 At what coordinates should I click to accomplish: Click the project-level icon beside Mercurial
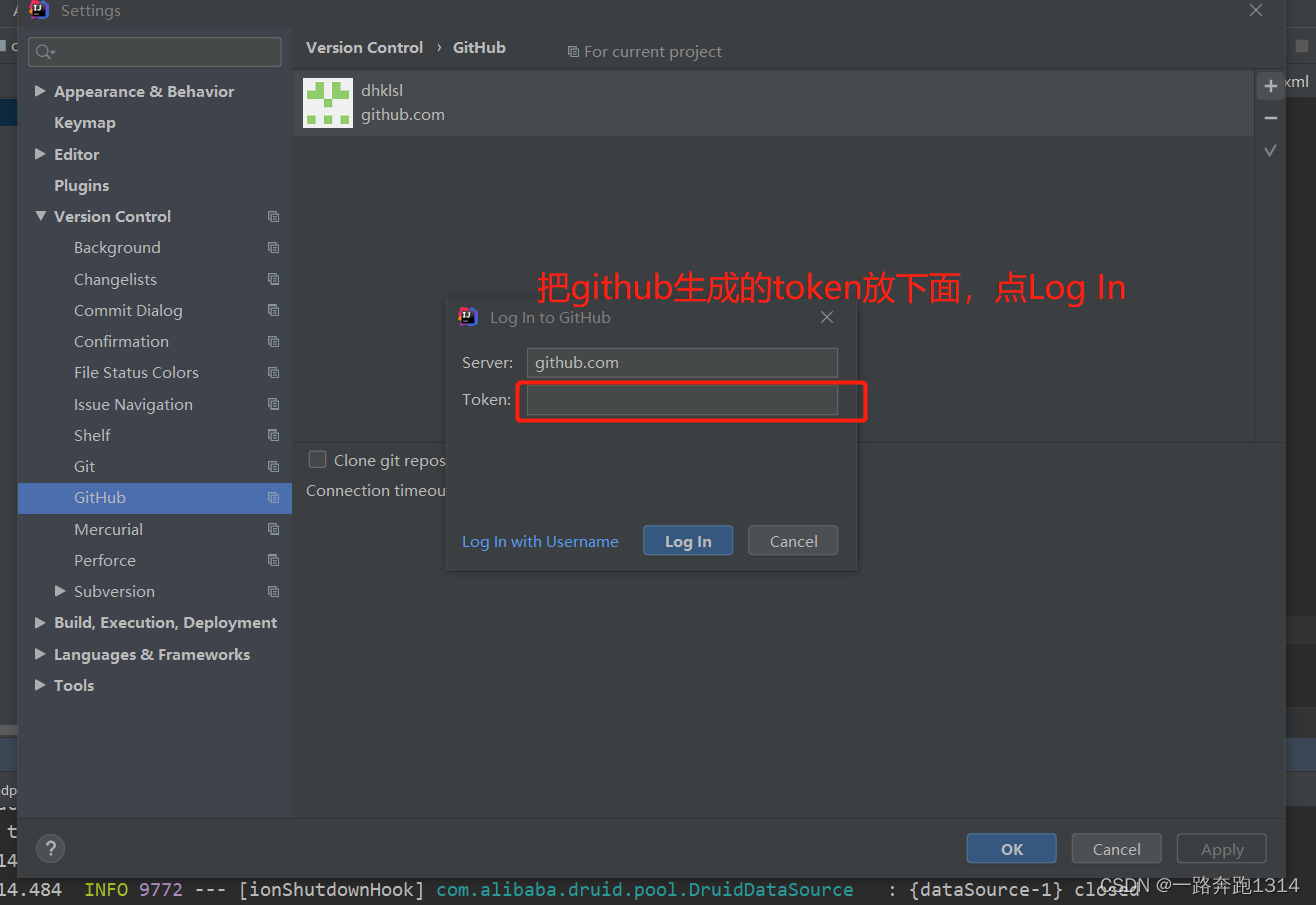273,529
